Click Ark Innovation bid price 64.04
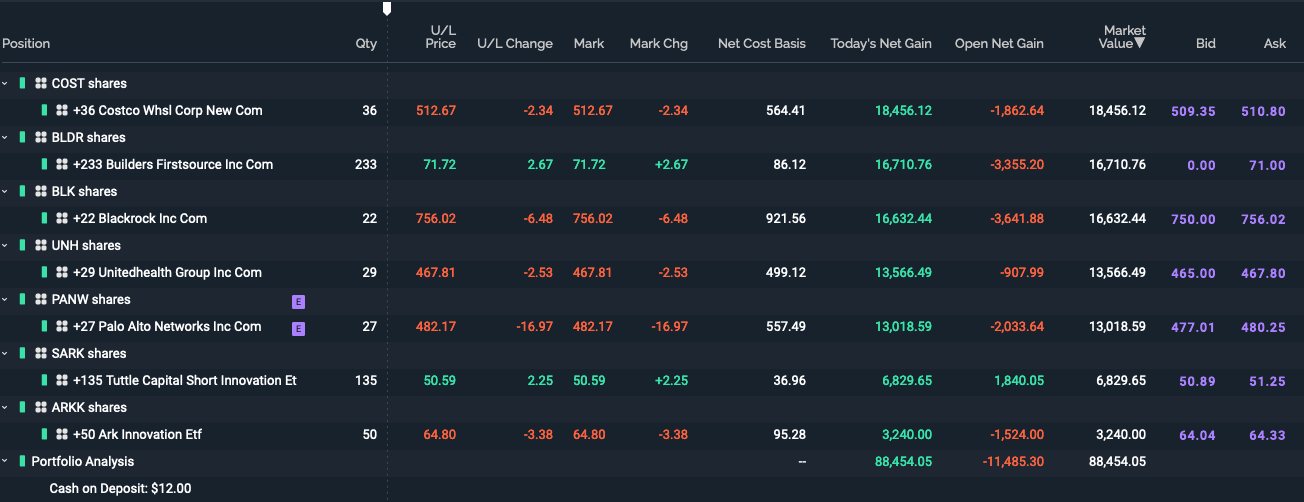Image resolution: width=1304 pixels, height=502 pixels. (x=1198, y=435)
